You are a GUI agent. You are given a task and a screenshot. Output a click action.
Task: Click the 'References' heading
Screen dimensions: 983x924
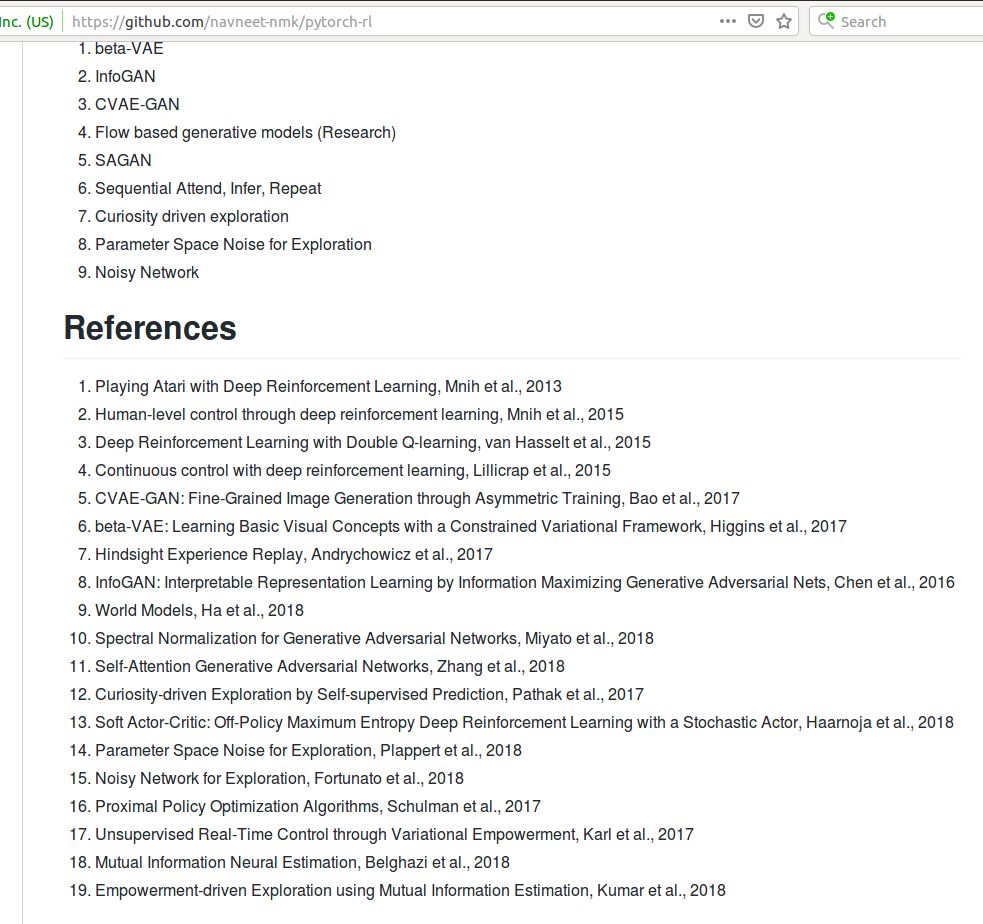pyautogui.click(x=150, y=328)
